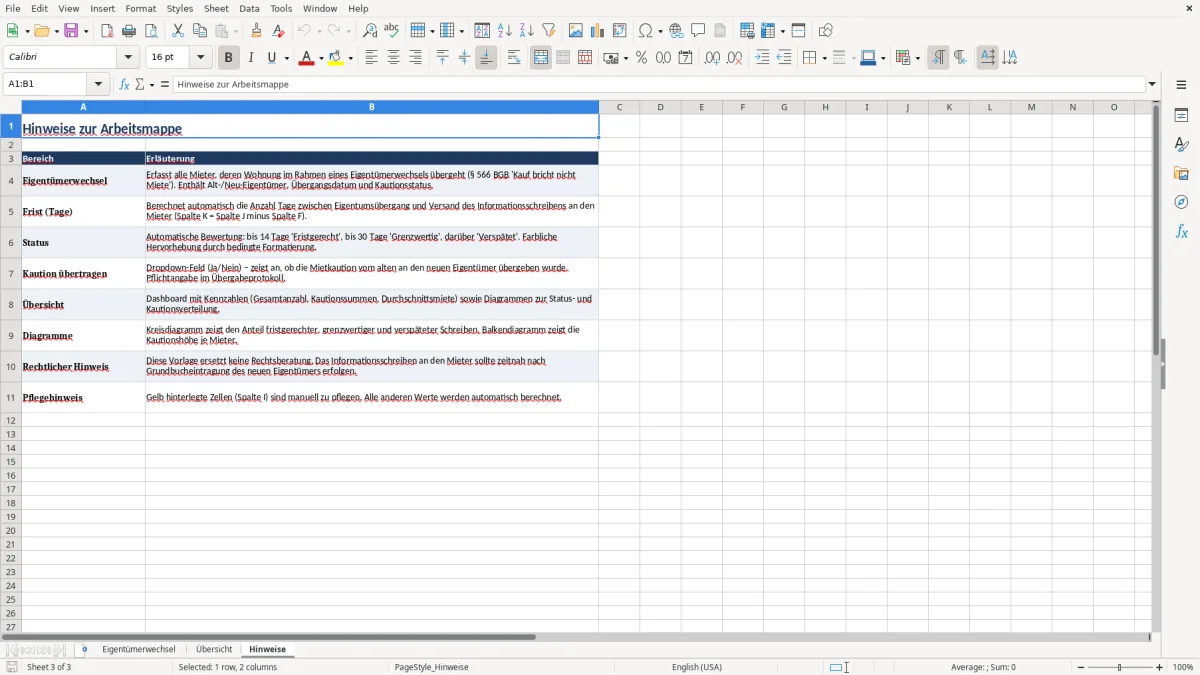Toggle Align Left button
Viewport: 1200px width, 675px height.
(371, 58)
